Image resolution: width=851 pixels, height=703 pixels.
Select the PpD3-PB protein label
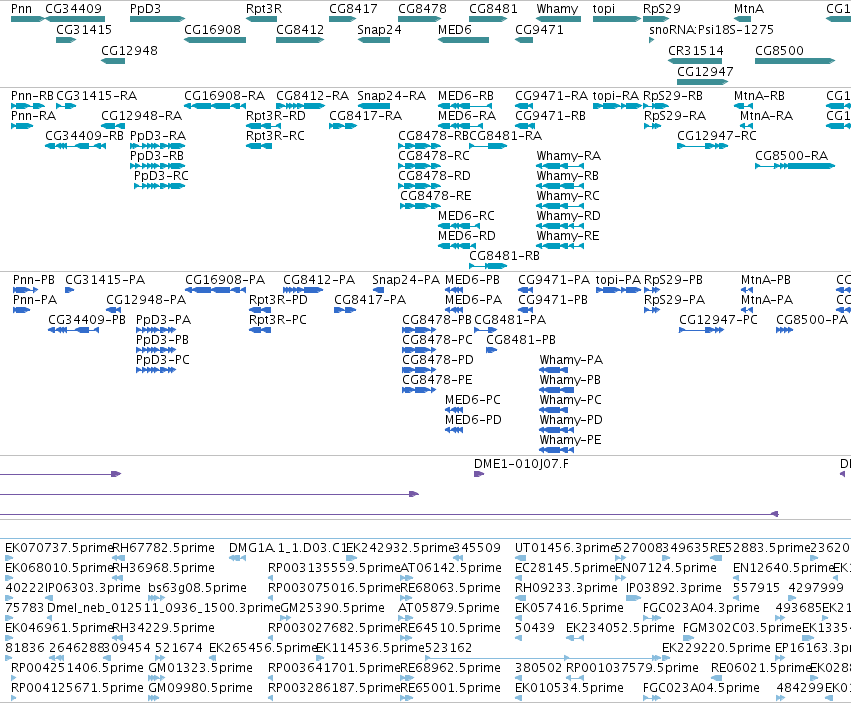click(162, 340)
